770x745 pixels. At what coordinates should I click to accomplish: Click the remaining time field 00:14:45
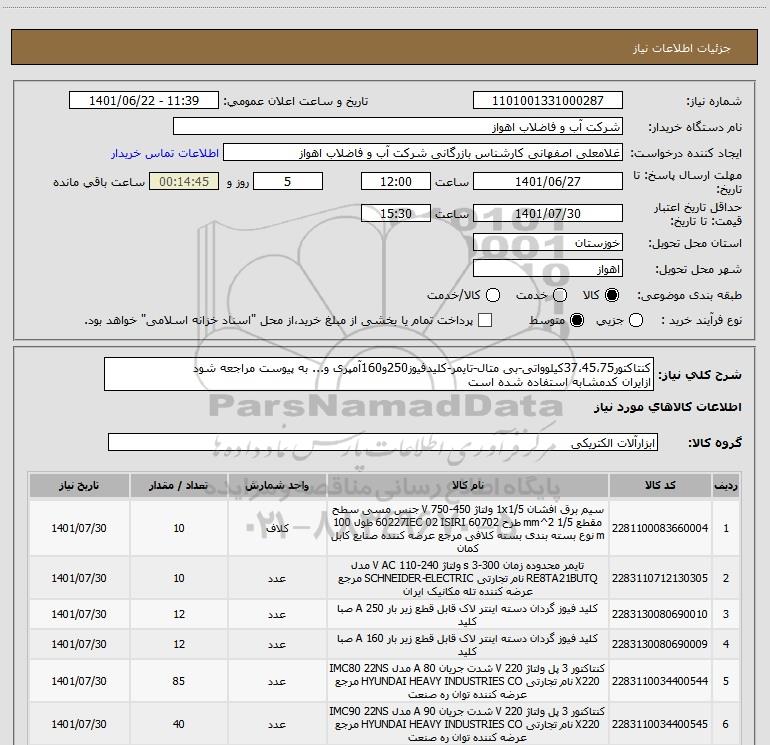pos(184,181)
